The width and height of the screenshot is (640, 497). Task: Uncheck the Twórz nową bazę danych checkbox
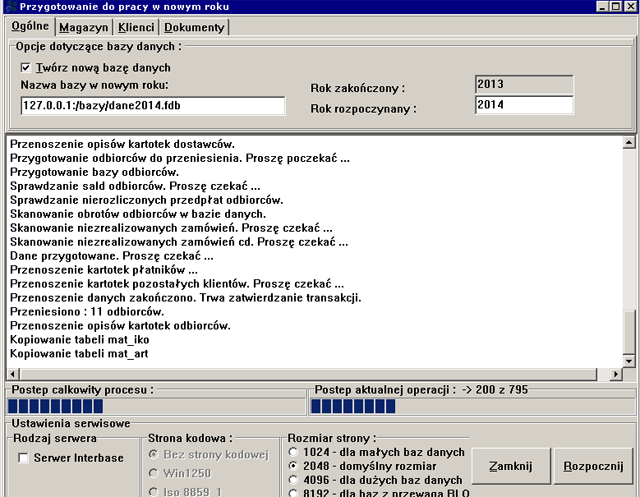[x=27, y=68]
